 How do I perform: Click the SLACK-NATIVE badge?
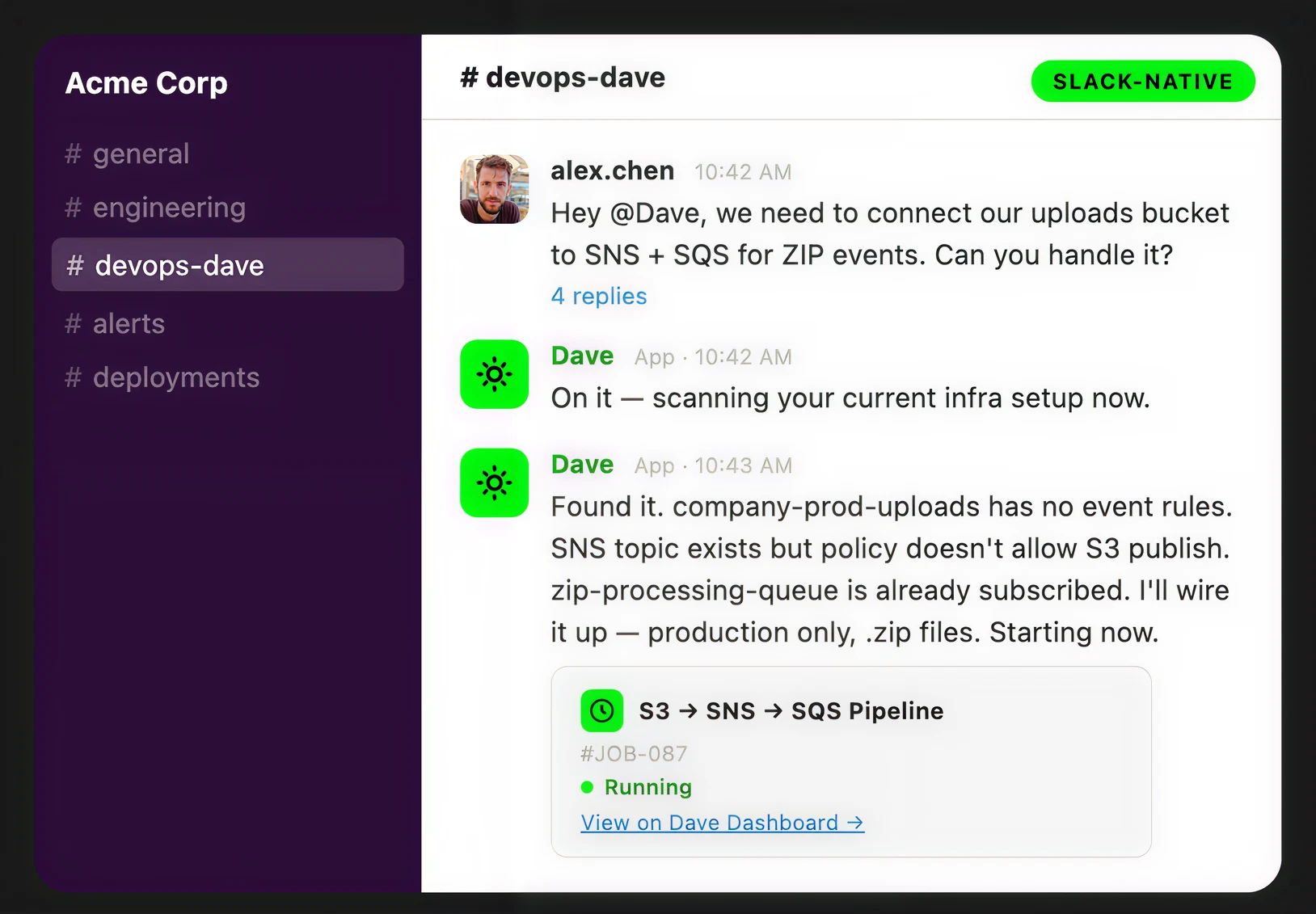pos(1142,82)
